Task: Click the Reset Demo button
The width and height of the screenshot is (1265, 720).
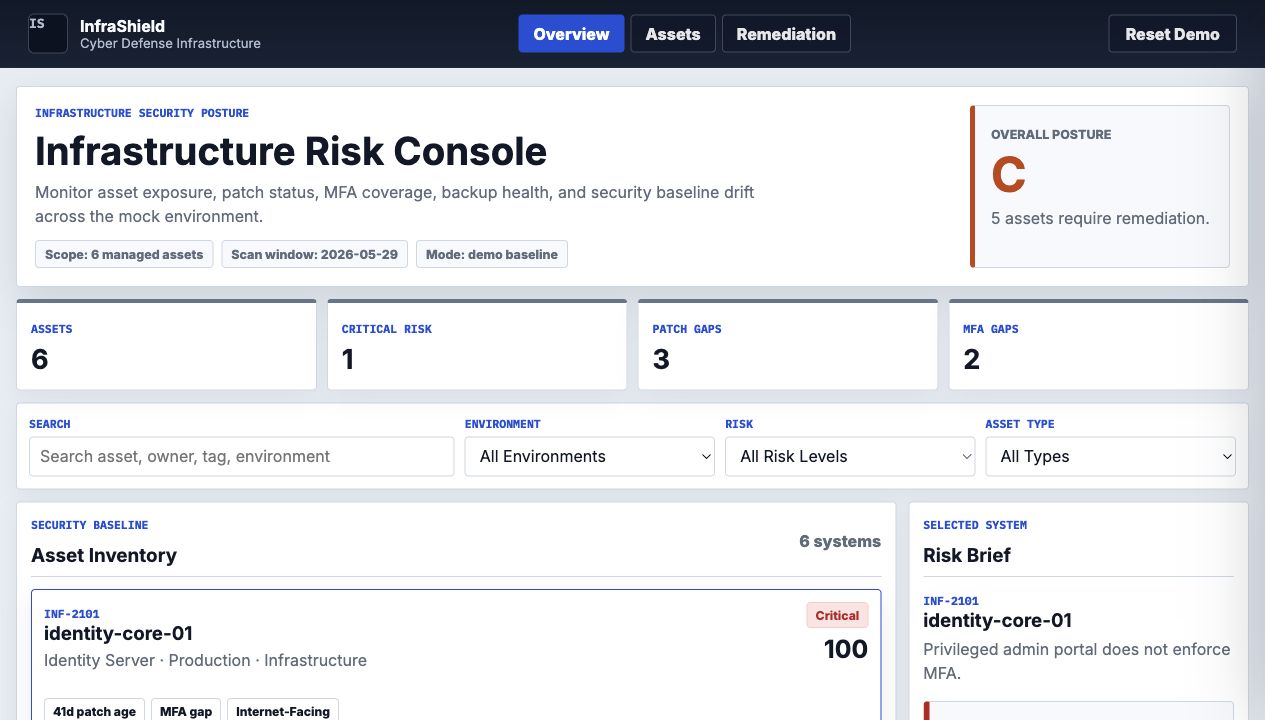Action: coord(1172,34)
